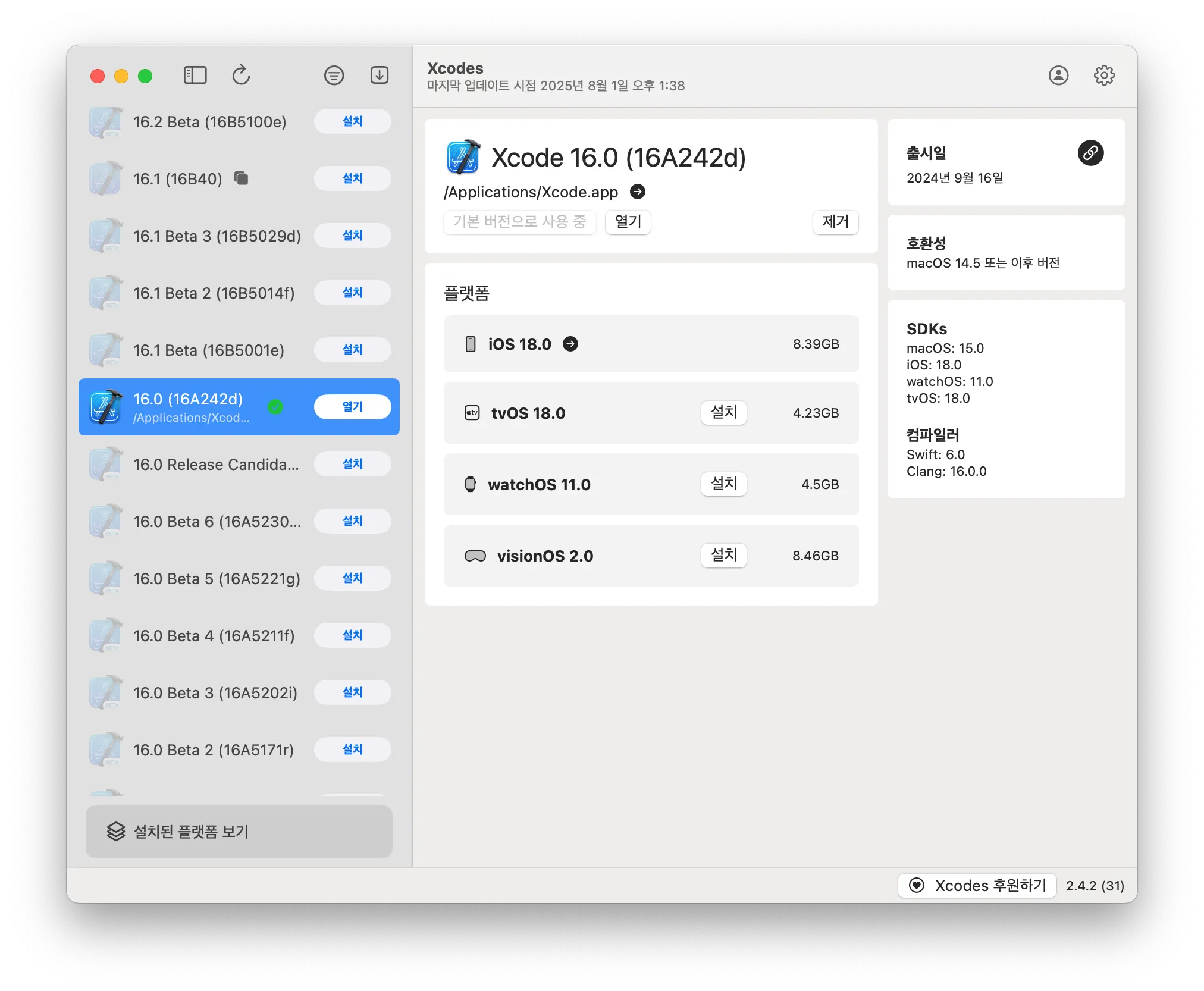Click the release notes link icon
This screenshot has height=991, width=1204.
click(x=1090, y=153)
